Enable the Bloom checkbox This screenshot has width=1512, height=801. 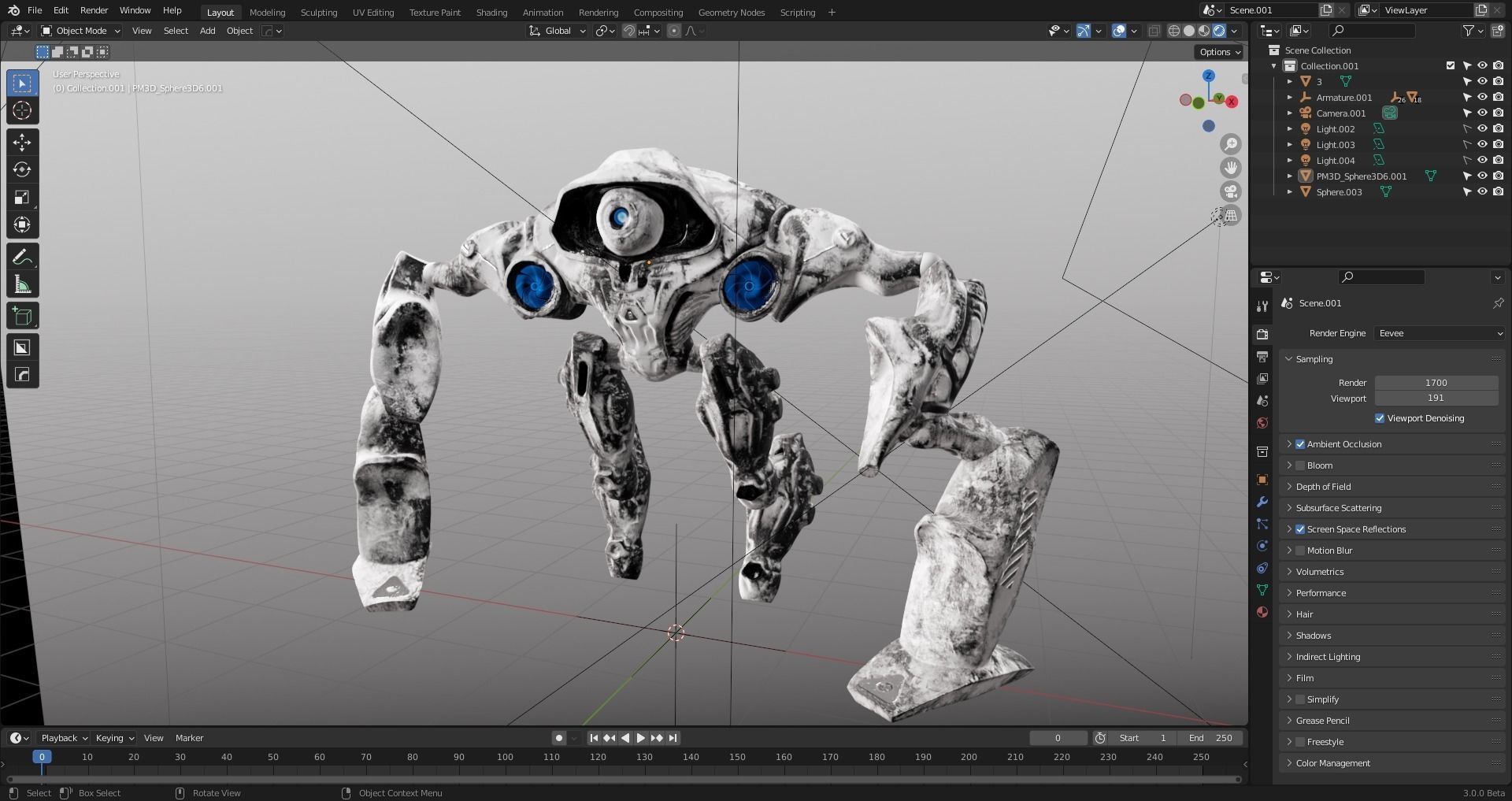(1300, 465)
